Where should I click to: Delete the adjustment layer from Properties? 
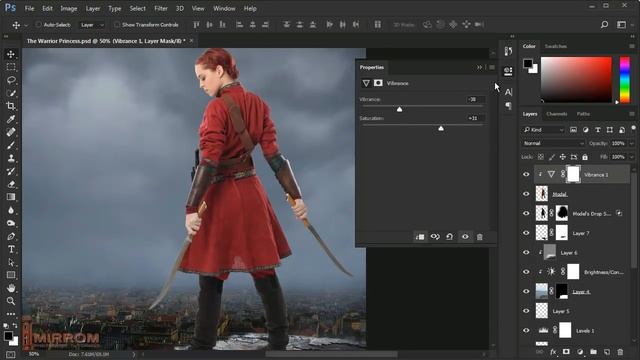[480, 237]
